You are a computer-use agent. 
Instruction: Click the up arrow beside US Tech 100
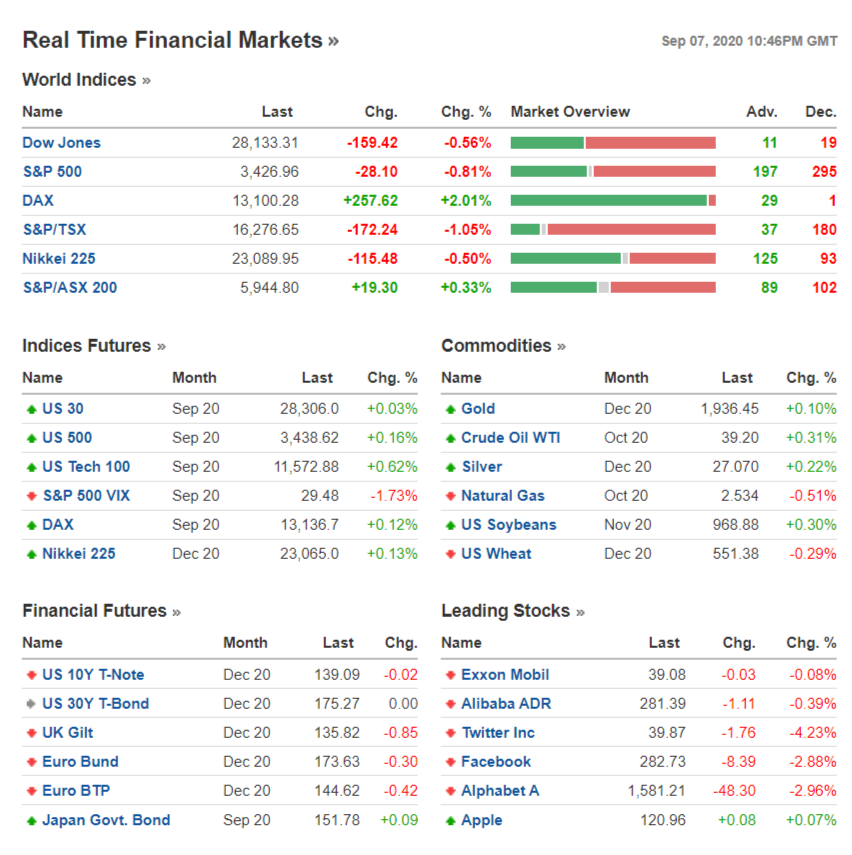tap(32, 467)
